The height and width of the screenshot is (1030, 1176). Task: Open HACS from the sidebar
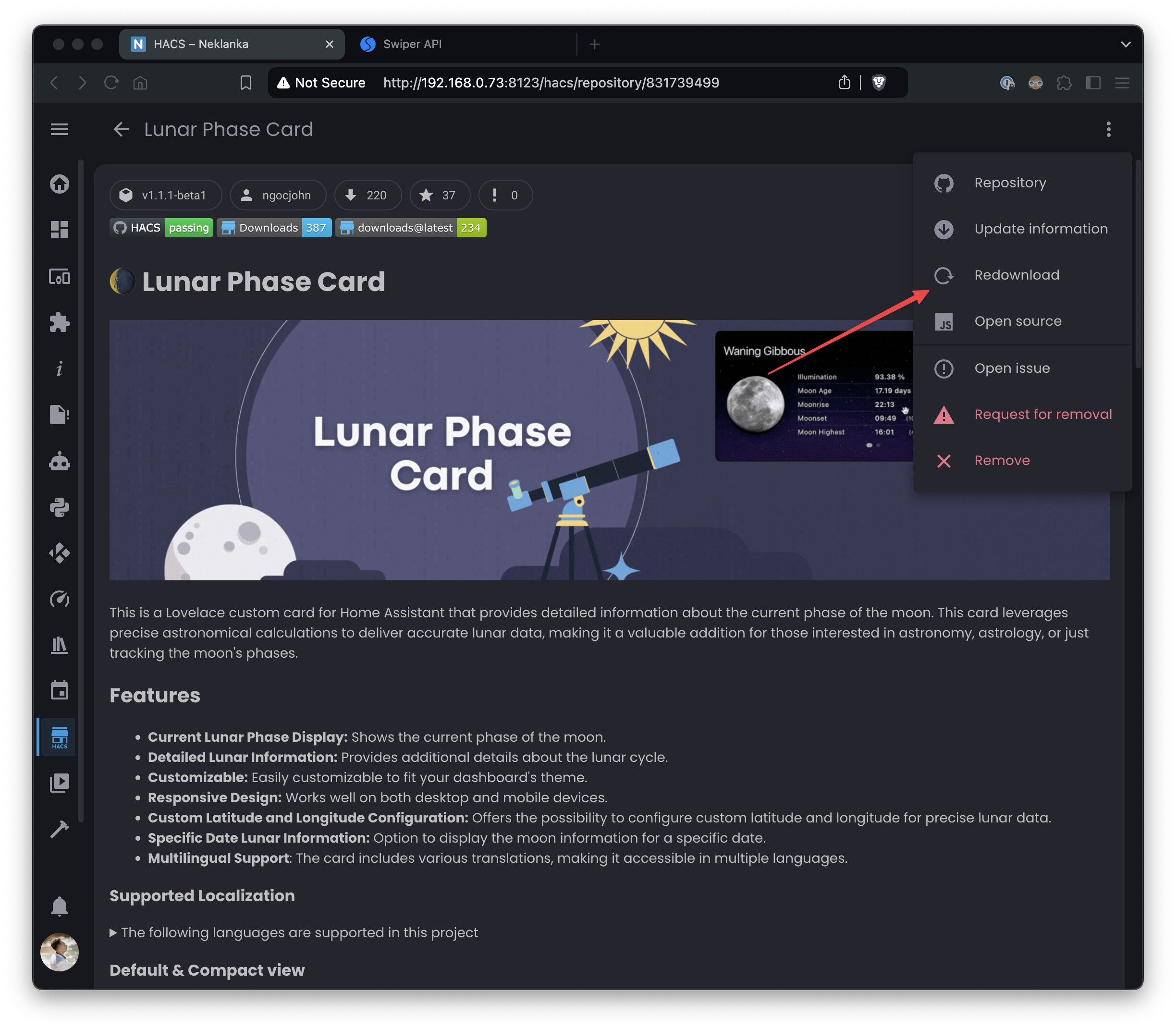59,737
